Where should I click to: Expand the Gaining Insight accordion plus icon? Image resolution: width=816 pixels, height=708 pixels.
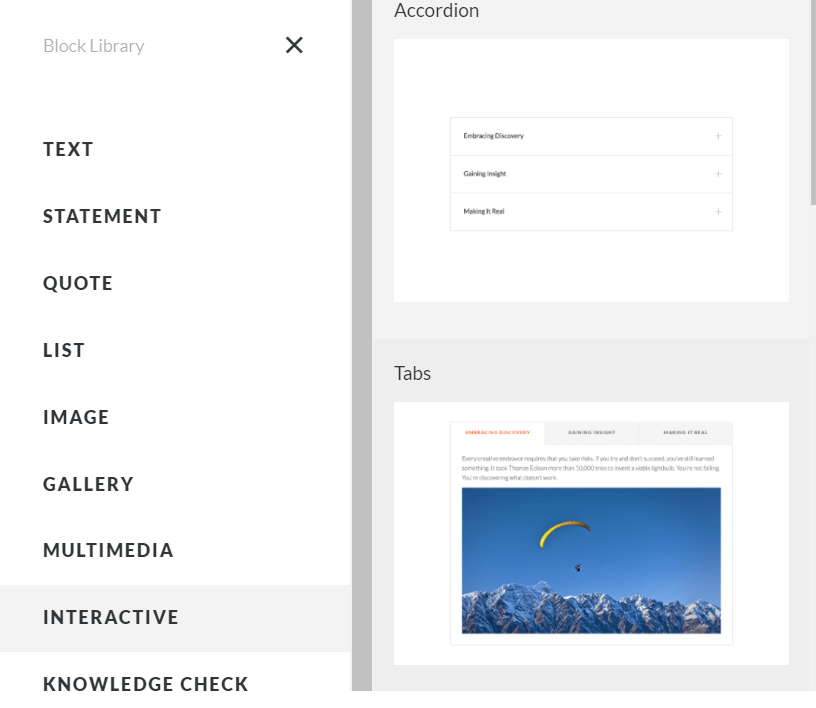[x=718, y=174]
